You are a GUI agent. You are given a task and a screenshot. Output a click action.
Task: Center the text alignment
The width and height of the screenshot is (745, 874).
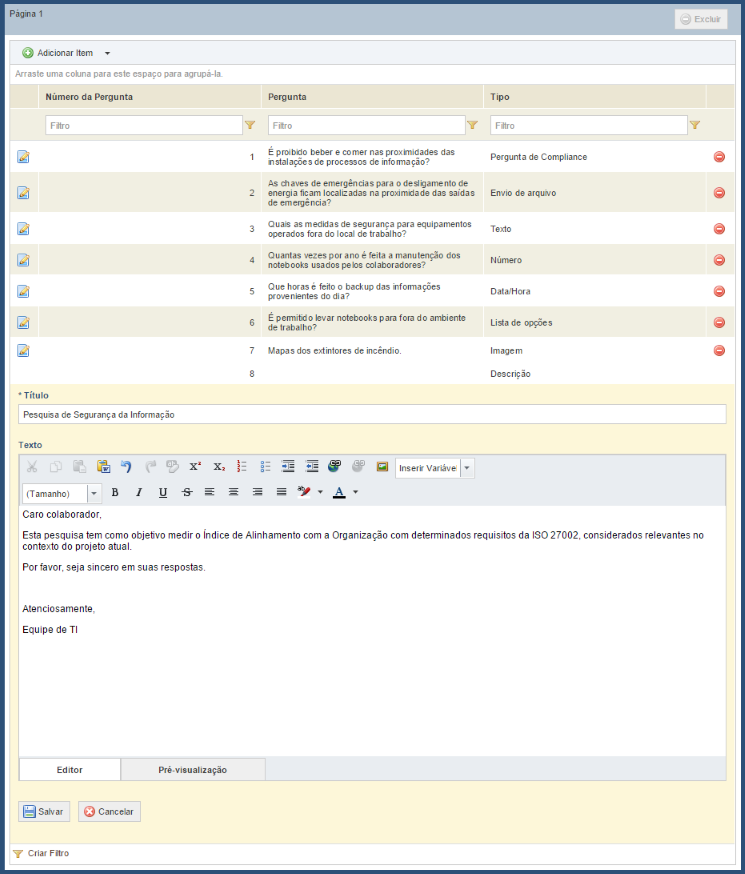point(233,492)
